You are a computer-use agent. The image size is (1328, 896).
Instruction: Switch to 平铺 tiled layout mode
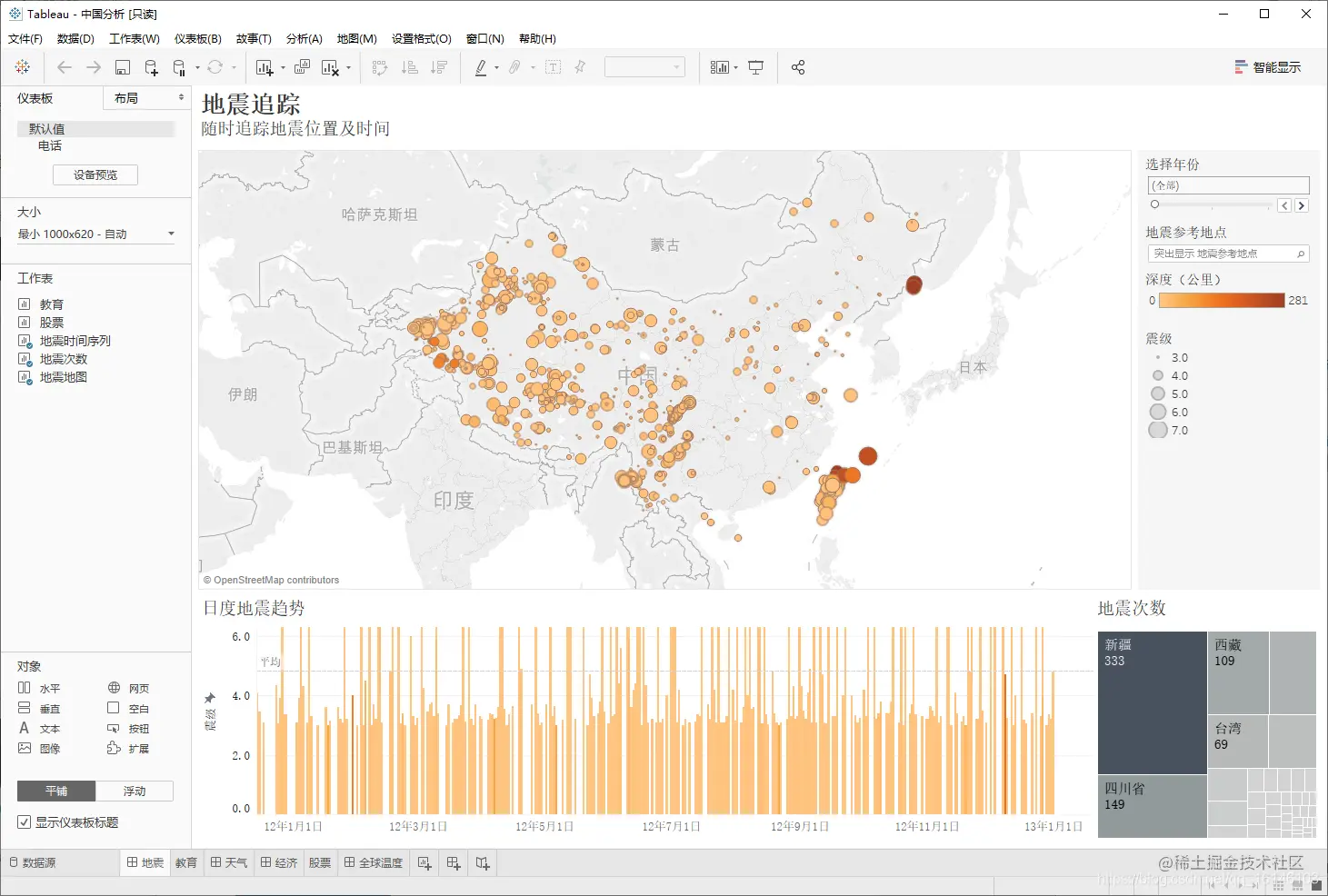coord(56,791)
